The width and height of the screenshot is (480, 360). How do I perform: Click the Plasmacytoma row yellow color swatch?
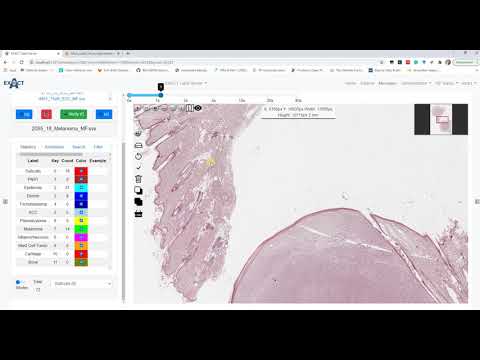[81, 221]
